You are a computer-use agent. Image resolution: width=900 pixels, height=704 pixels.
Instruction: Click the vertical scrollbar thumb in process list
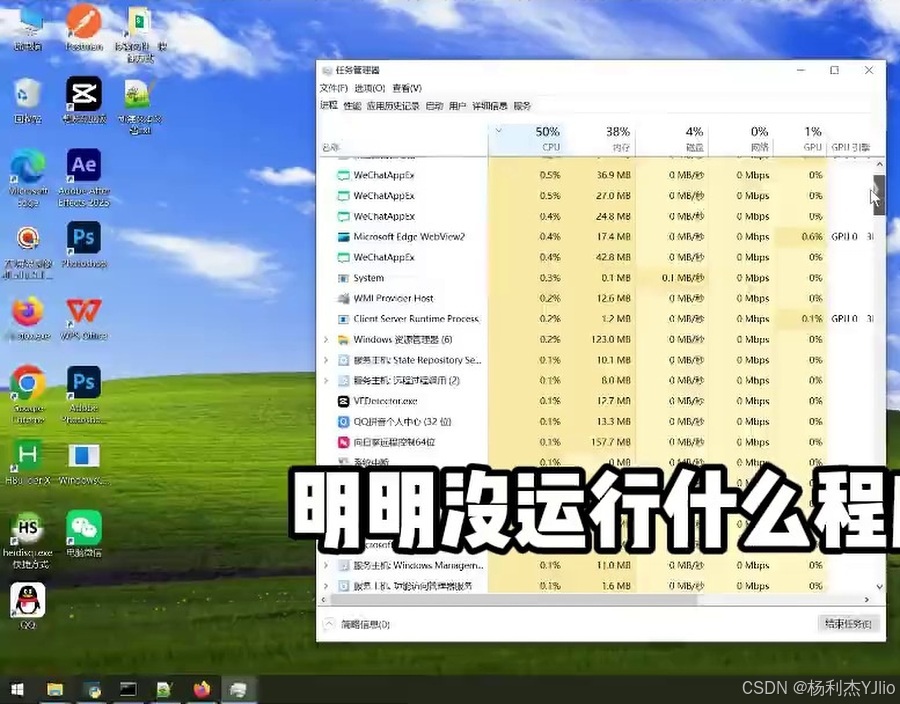click(879, 195)
